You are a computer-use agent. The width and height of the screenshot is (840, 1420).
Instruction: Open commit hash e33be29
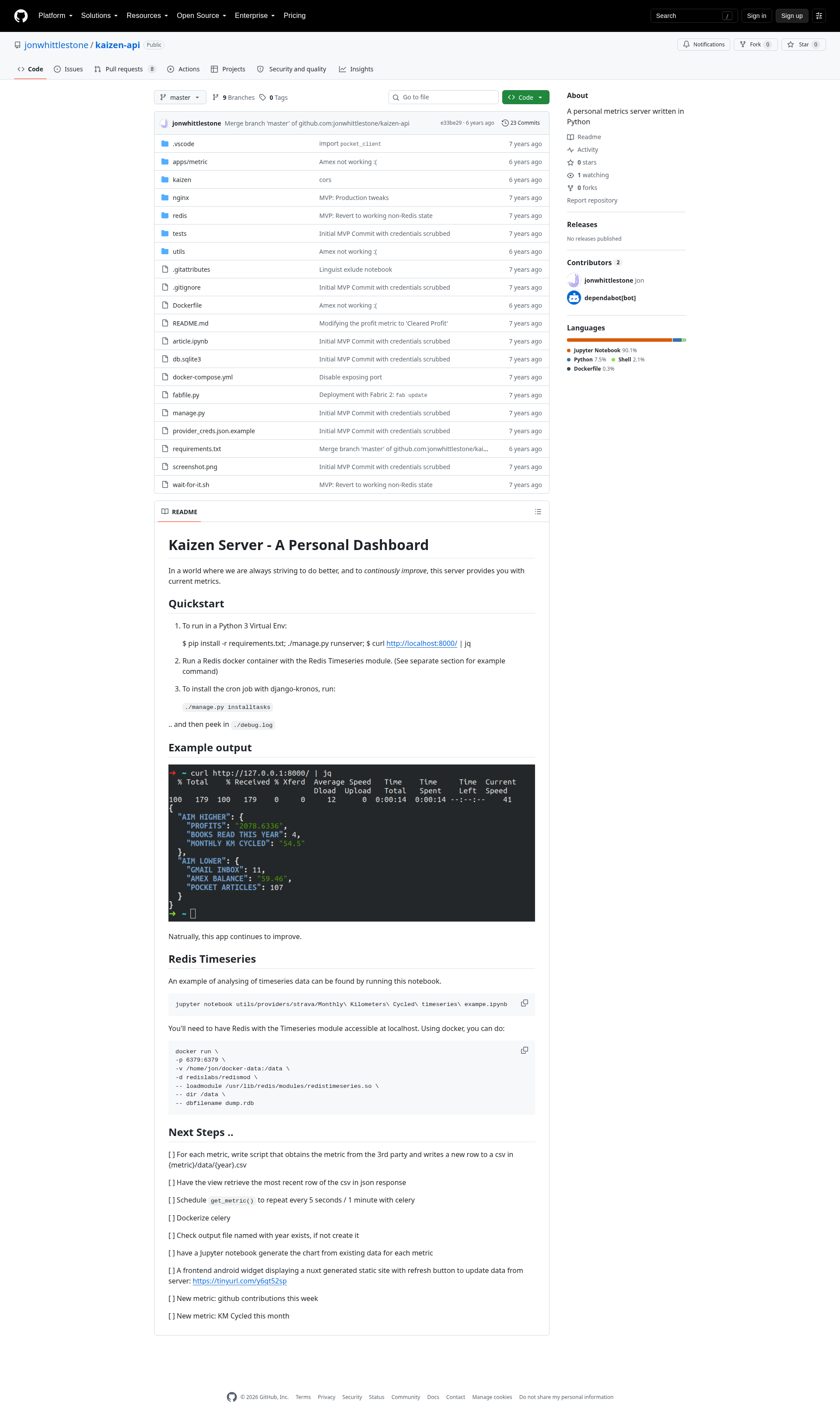click(x=451, y=123)
